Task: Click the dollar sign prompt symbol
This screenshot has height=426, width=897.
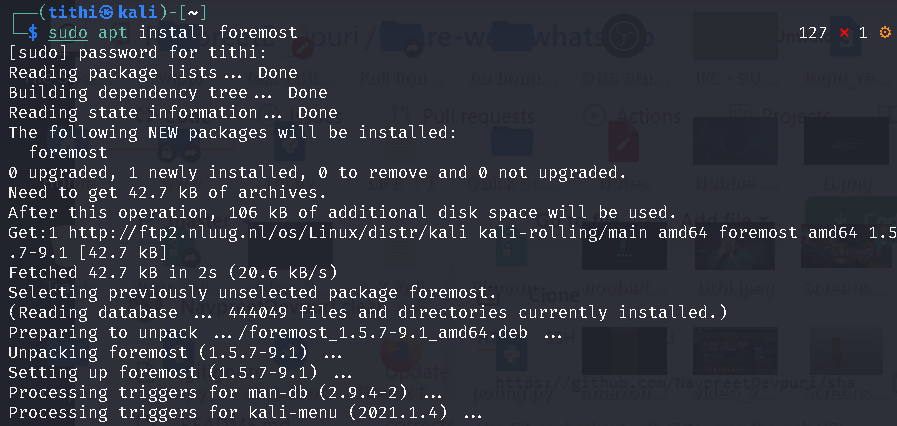Action: pos(33,33)
